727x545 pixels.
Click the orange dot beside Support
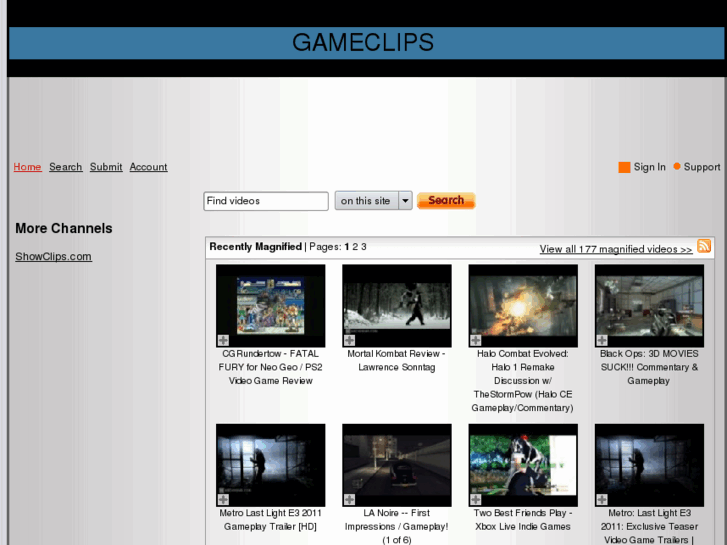(677, 166)
